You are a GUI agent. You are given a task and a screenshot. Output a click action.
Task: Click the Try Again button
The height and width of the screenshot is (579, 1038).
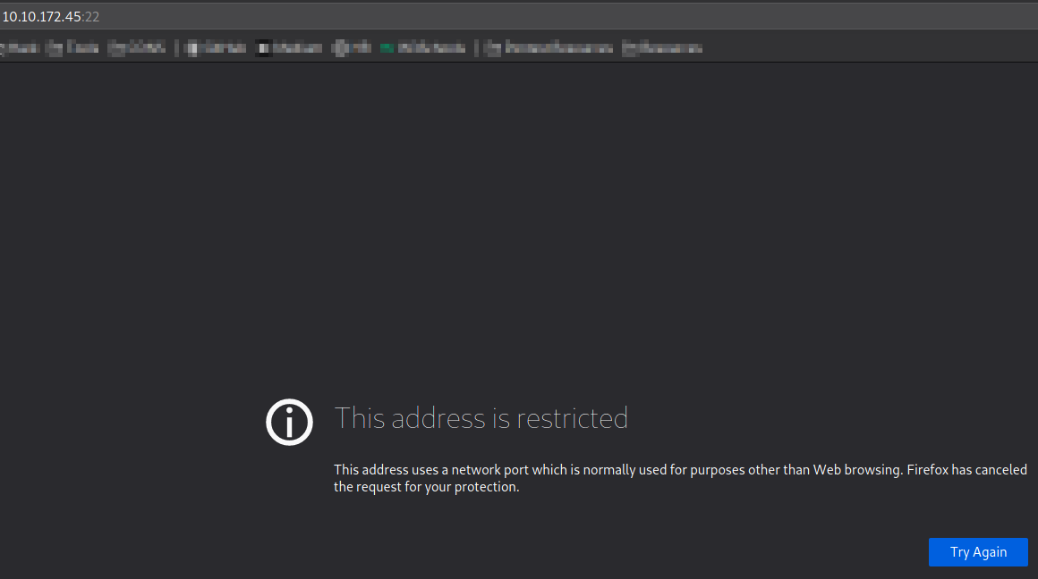[x=978, y=552]
